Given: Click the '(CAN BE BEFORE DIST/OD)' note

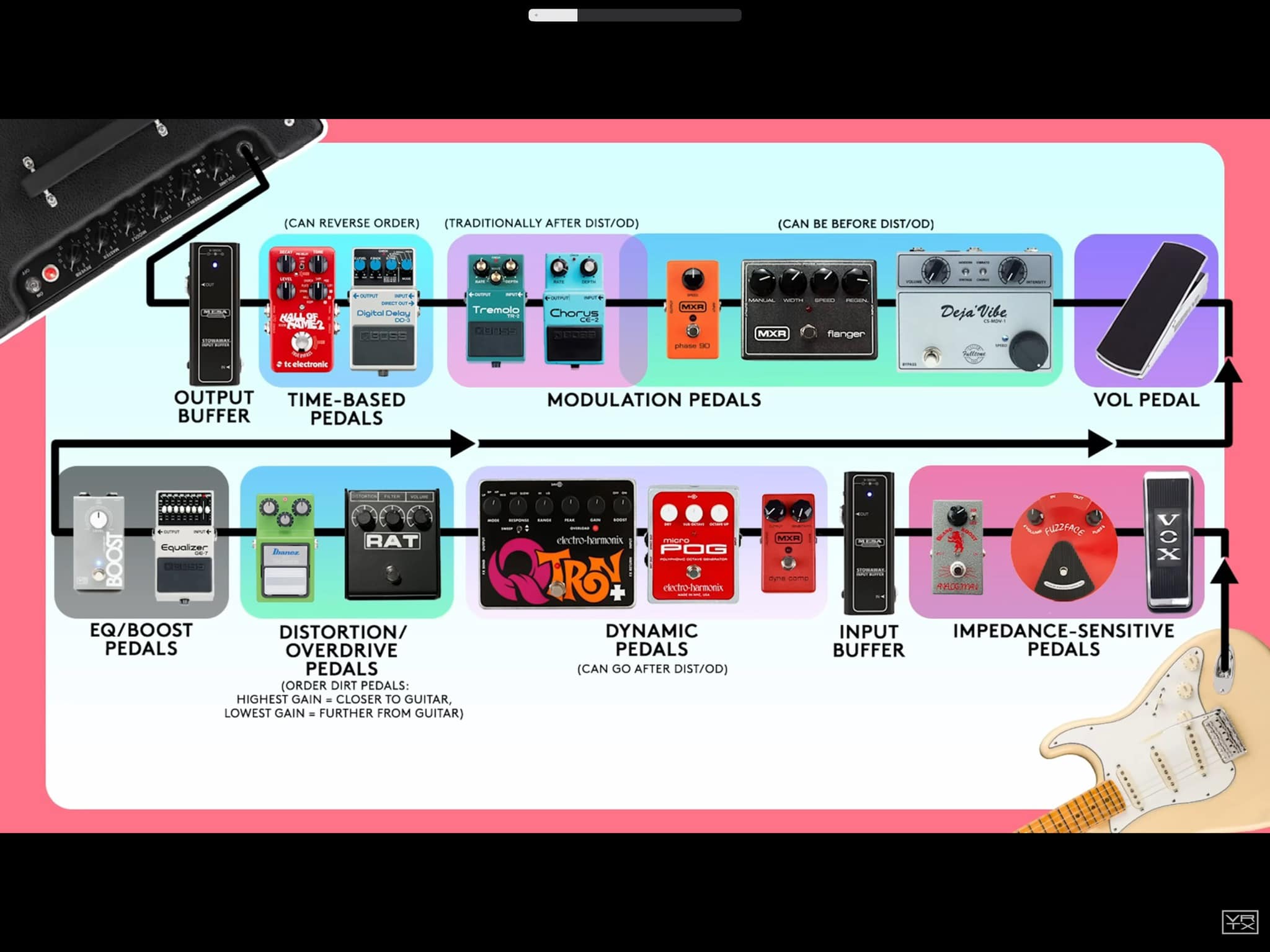Looking at the screenshot, I should [x=856, y=224].
